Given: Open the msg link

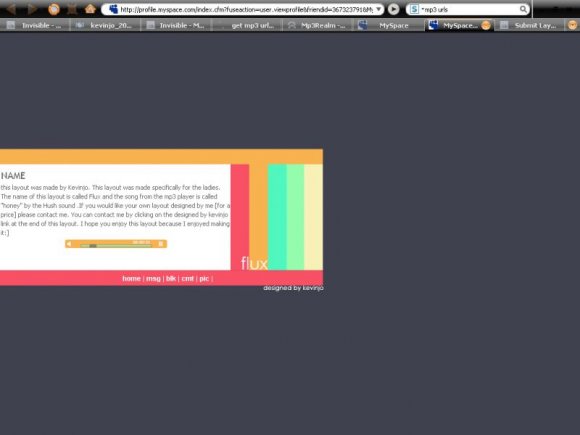Looking at the screenshot, I should point(153,279).
